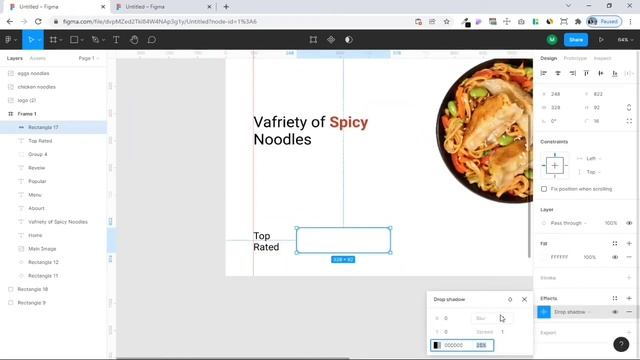
Task: Toggle layer visibility eye in Layer section
Action: 629,223
